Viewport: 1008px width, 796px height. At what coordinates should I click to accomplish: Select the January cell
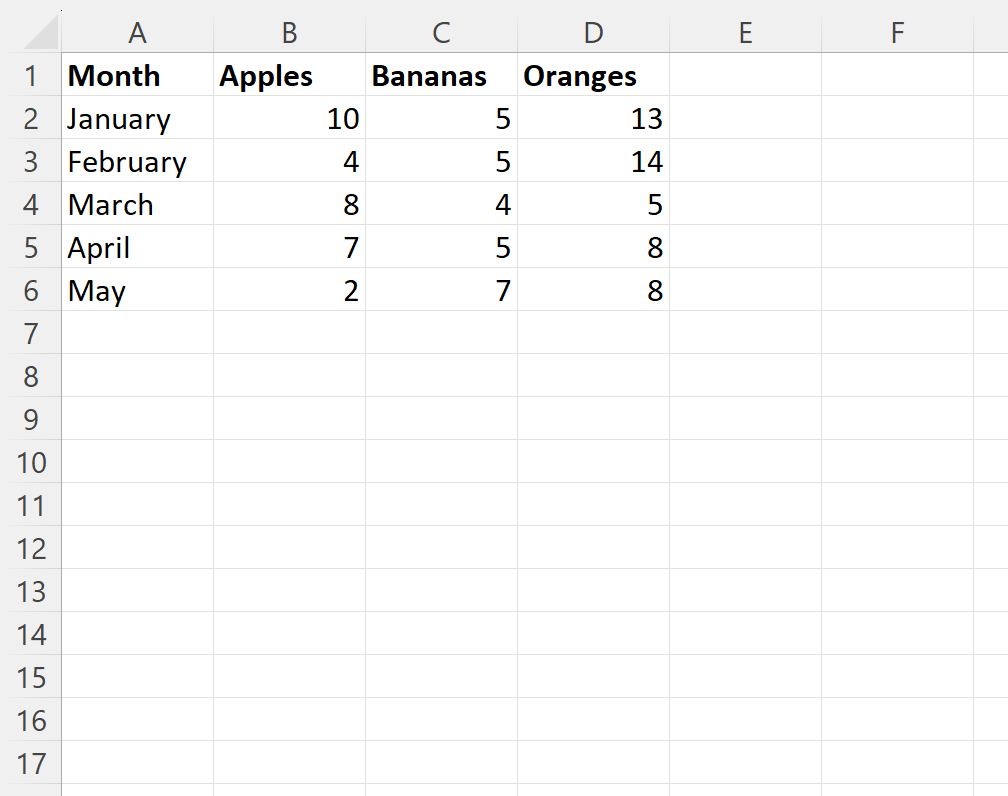pyautogui.click(x=137, y=118)
